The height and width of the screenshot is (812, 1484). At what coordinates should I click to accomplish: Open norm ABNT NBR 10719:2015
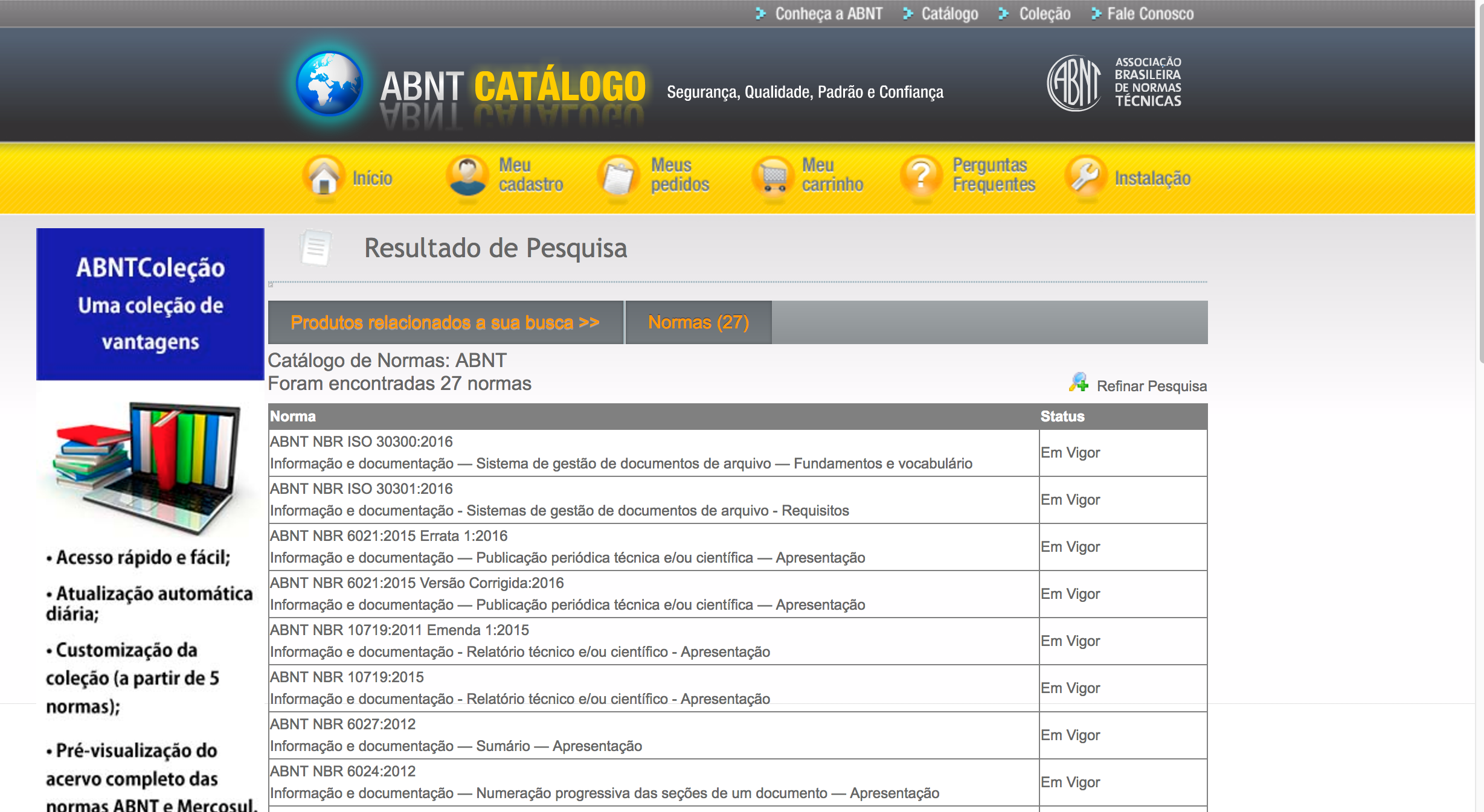[347, 677]
